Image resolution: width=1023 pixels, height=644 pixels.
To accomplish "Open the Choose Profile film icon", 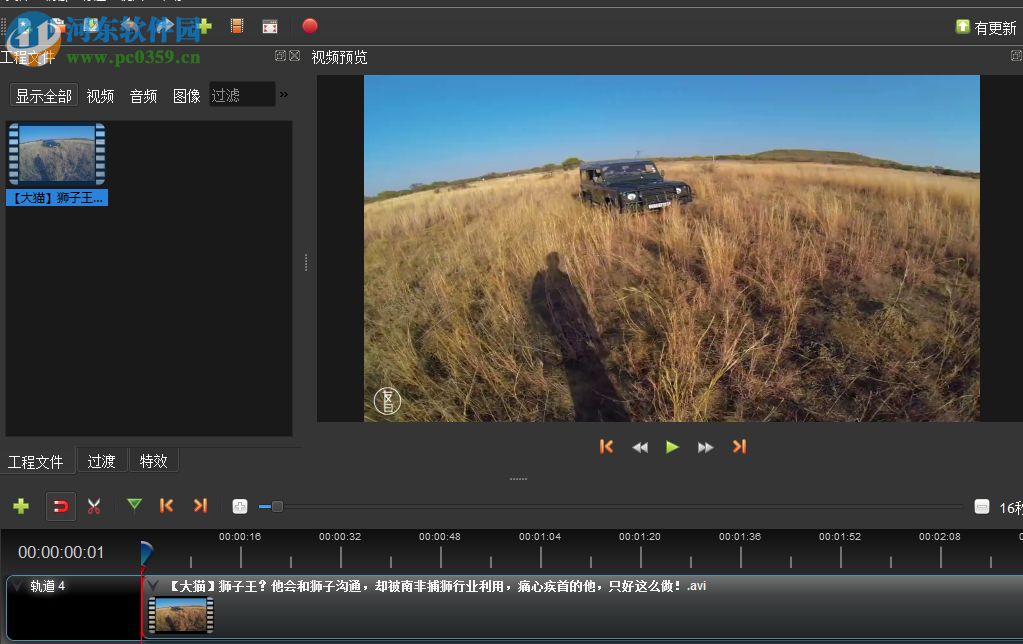I will 237,27.
